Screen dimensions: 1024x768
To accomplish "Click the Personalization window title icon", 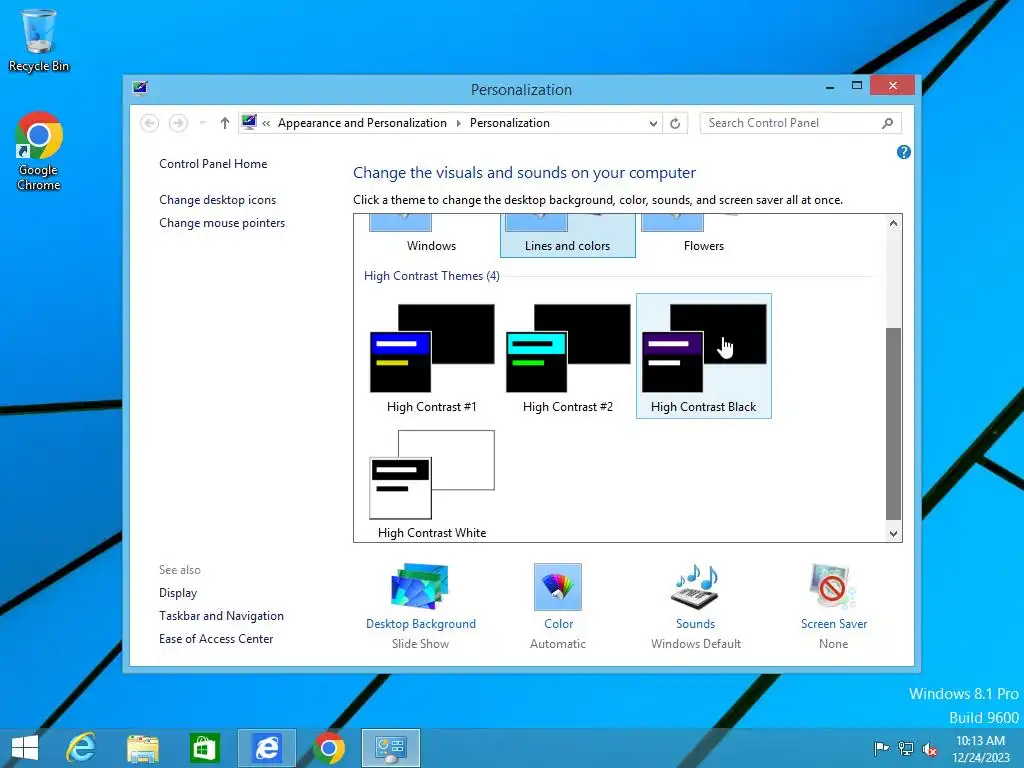I will 140,88.
